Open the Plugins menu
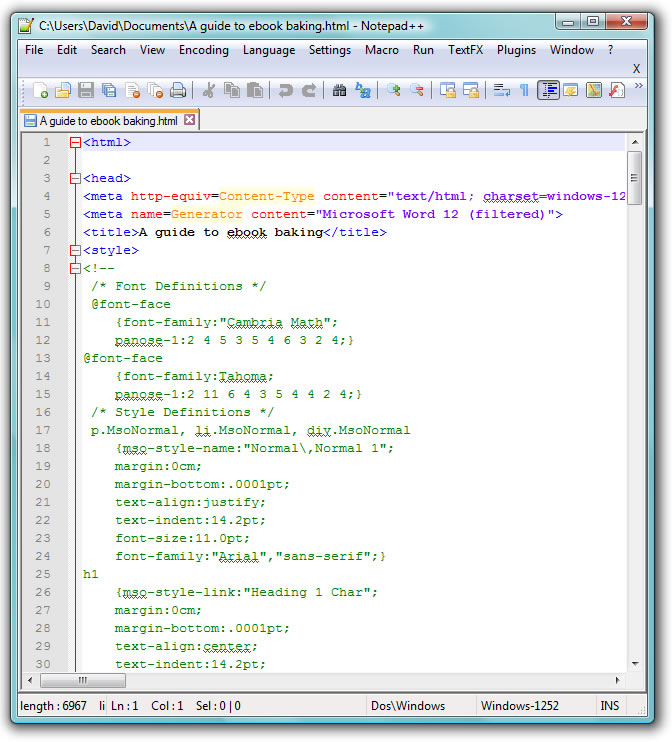This screenshot has width=672, height=742. 516,50
